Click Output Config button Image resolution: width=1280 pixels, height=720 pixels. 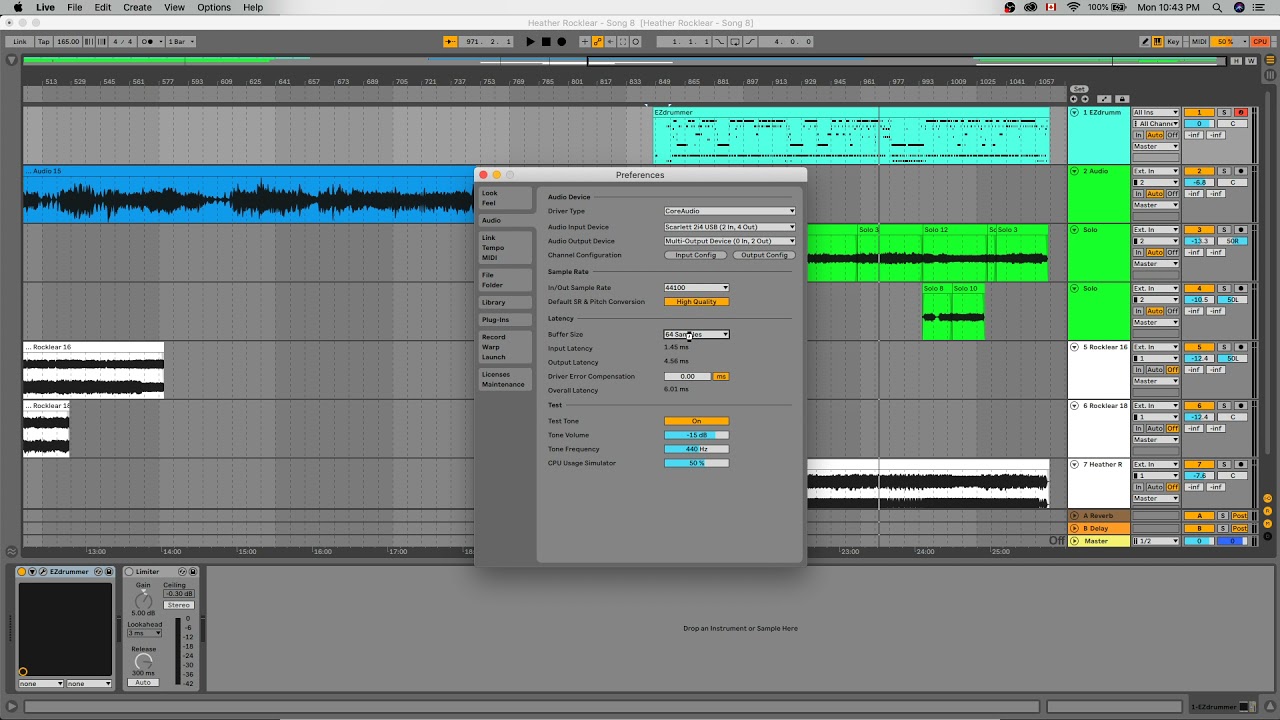pos(764,255)
